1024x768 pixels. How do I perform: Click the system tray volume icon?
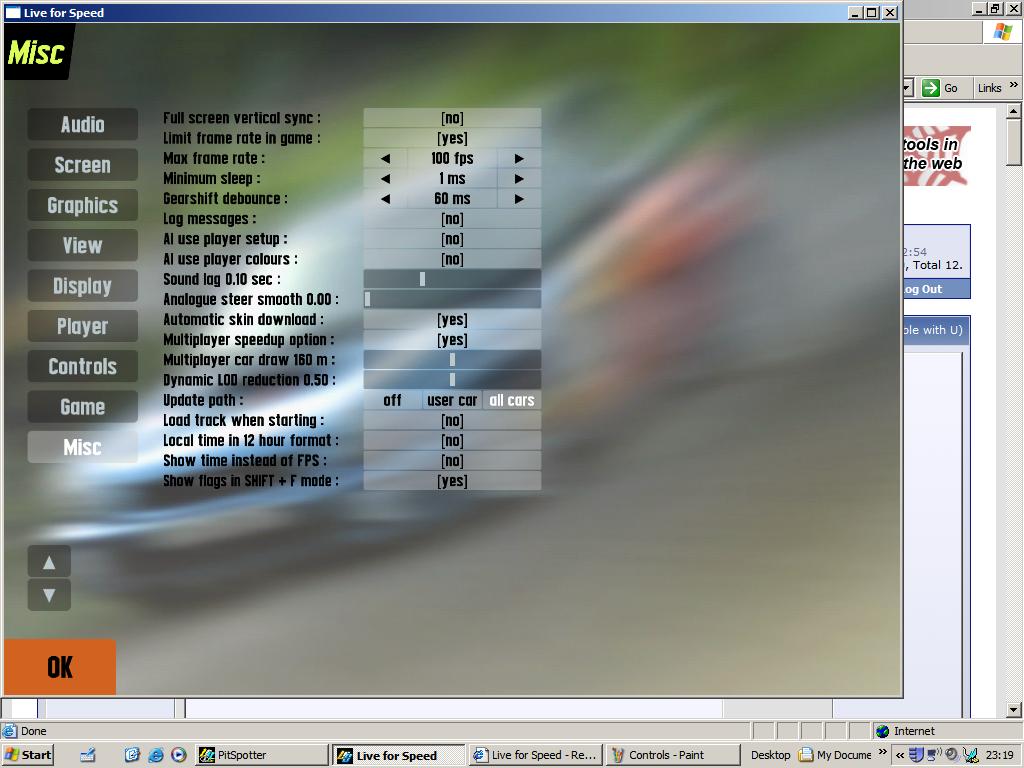[x=951, y=755]
